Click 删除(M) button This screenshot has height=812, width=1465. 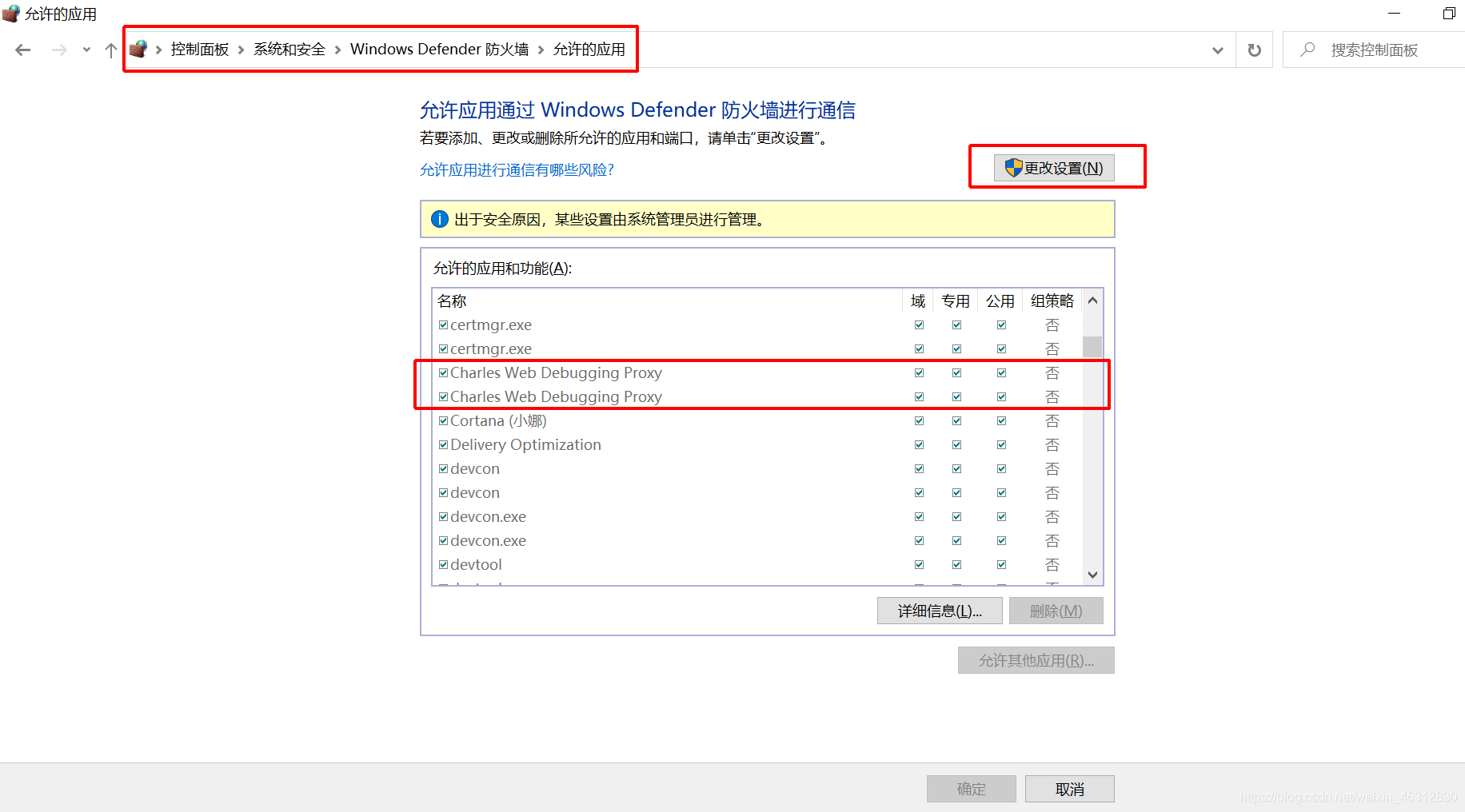pos(1056,611)
